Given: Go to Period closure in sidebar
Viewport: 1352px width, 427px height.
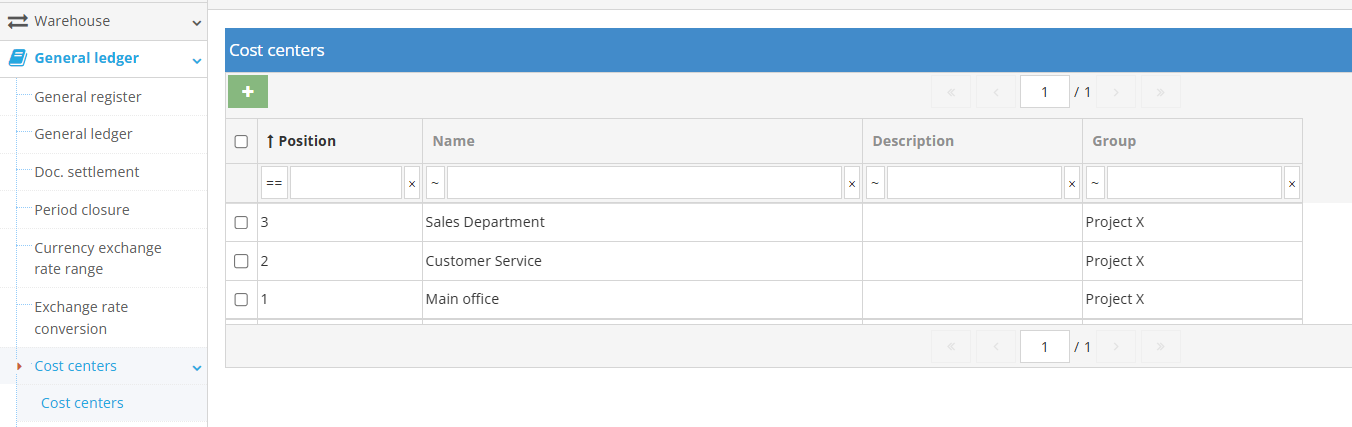Looking at the screenshot, I should coord(82,210).
